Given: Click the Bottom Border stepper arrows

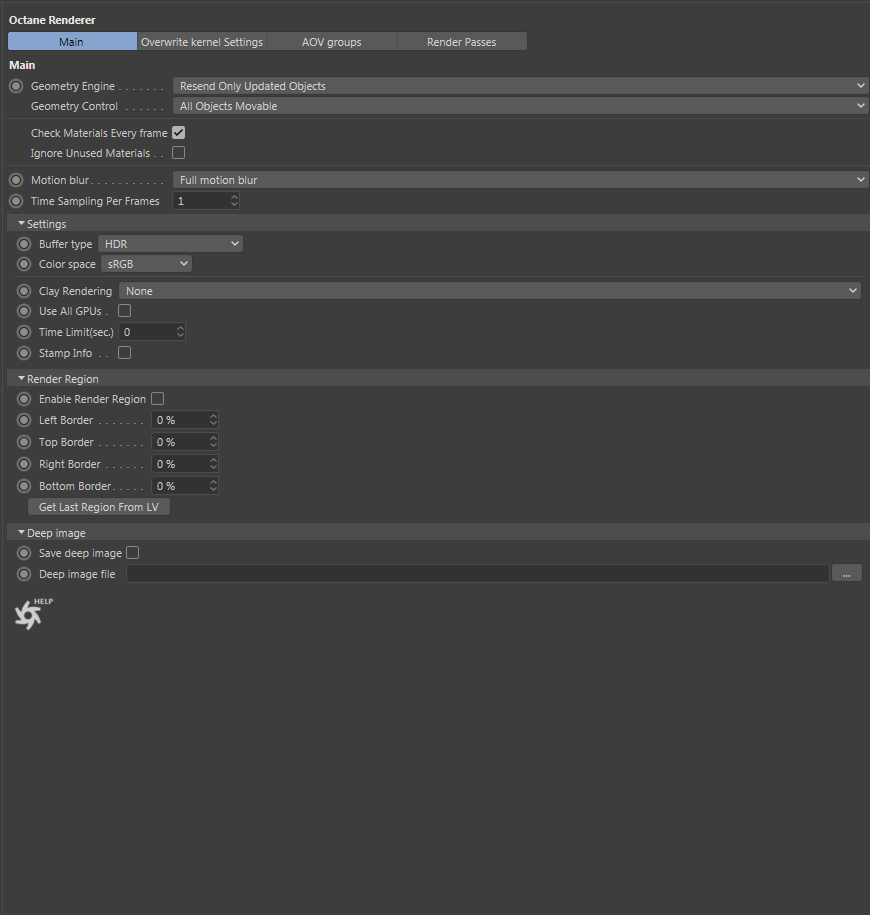Looking at the screenshot, I should [213, 486].
